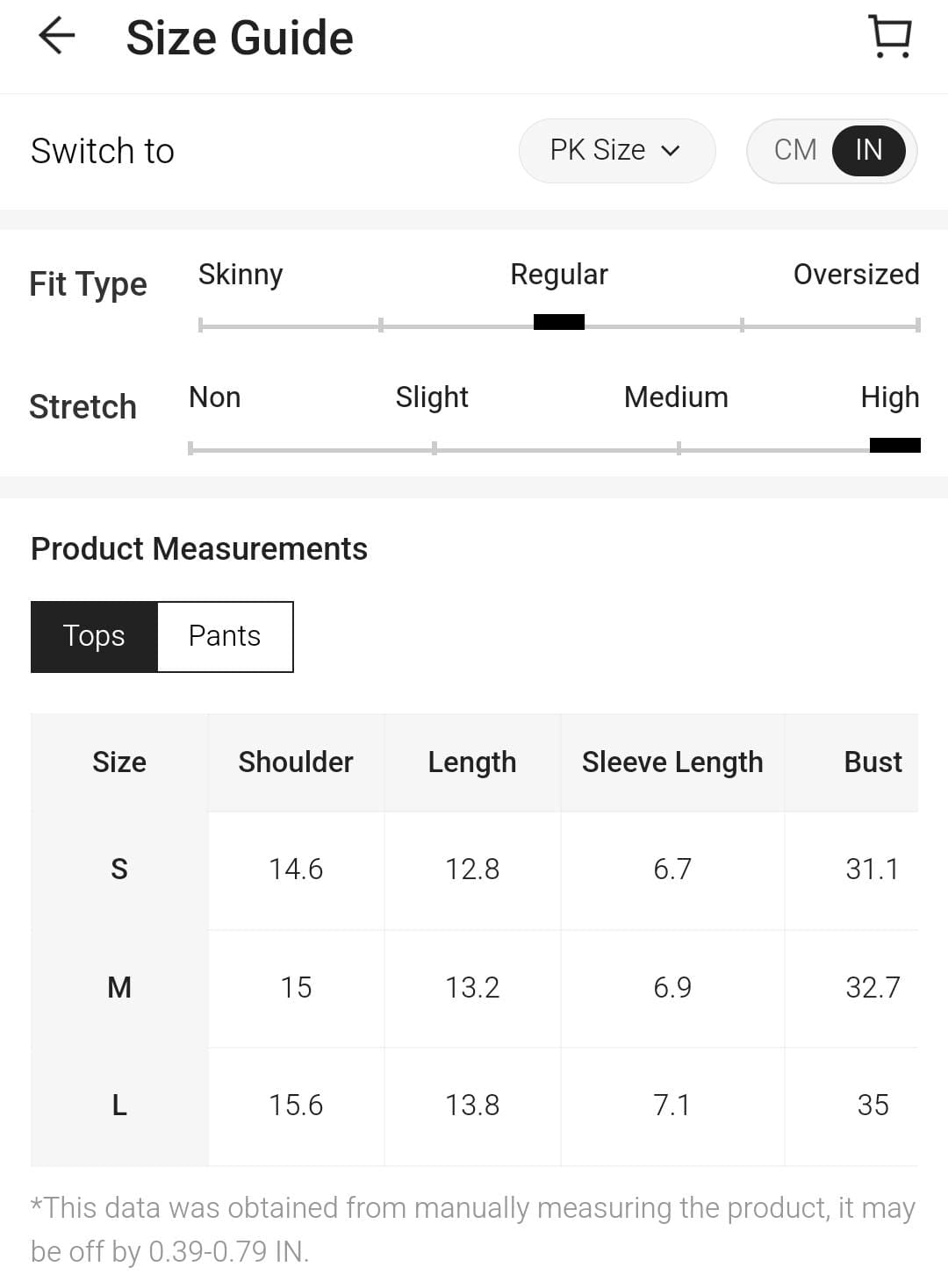This screenshot has width=948, height=1288.
Task: Select the Tops tab
Action: tap(94, 636)
